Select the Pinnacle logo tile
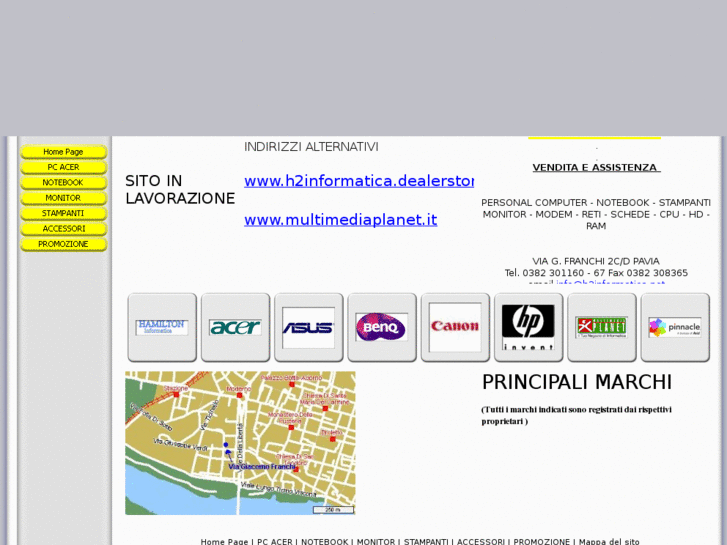727x545 pixels. click(x=675, y=327)
